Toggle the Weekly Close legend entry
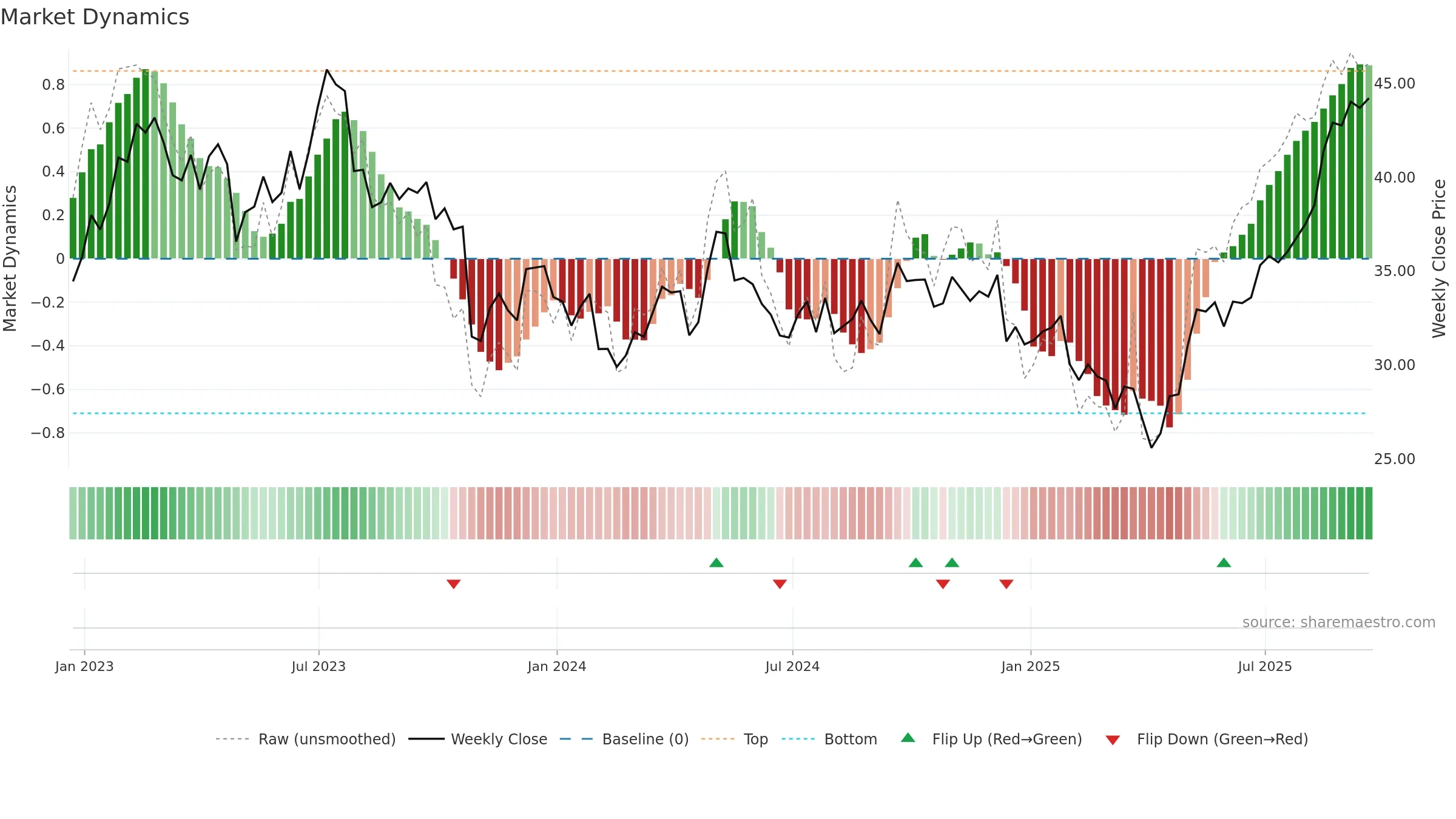This screenshot has width=1456, height=819. (478, 739)
